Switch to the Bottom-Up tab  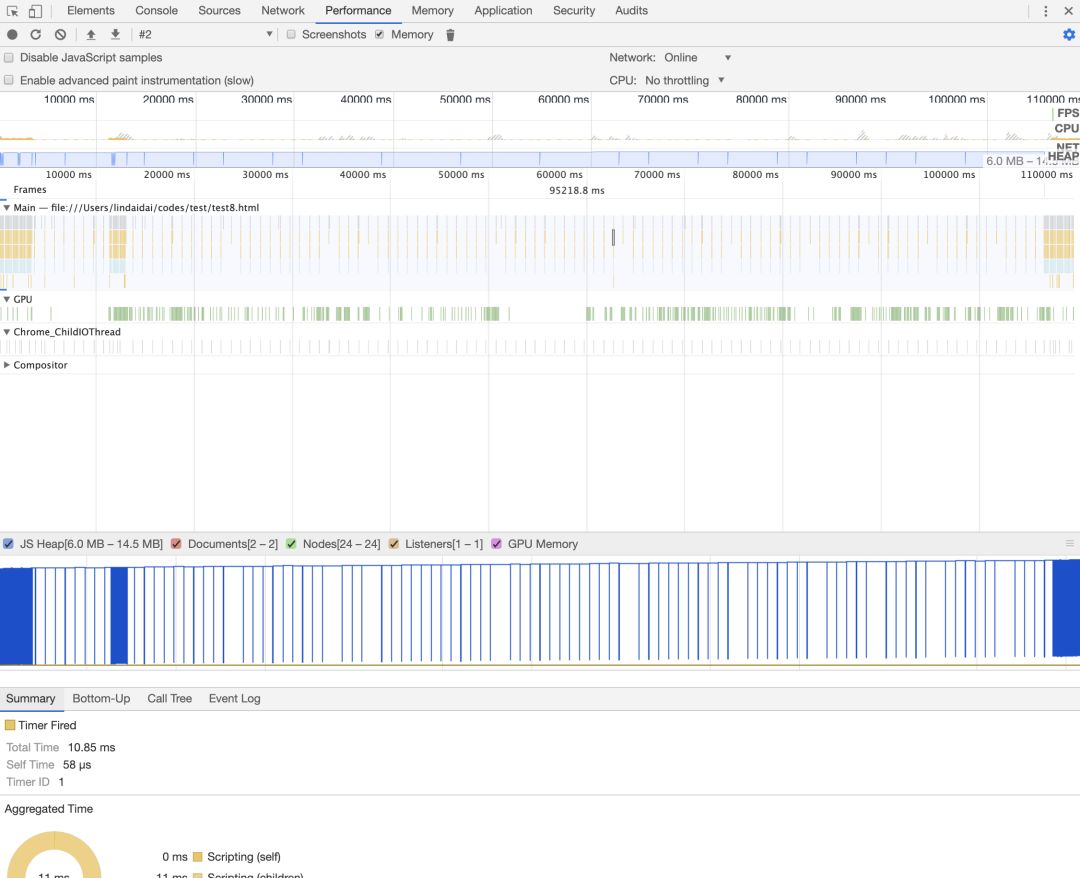coord(101,698)
